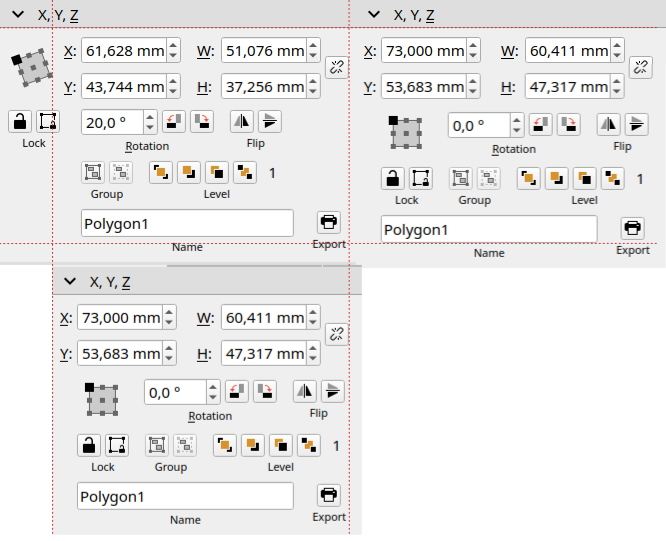
Task: Click rotate clockwise icon beside 20,0° rotation
Action: (x=201, y=122)
